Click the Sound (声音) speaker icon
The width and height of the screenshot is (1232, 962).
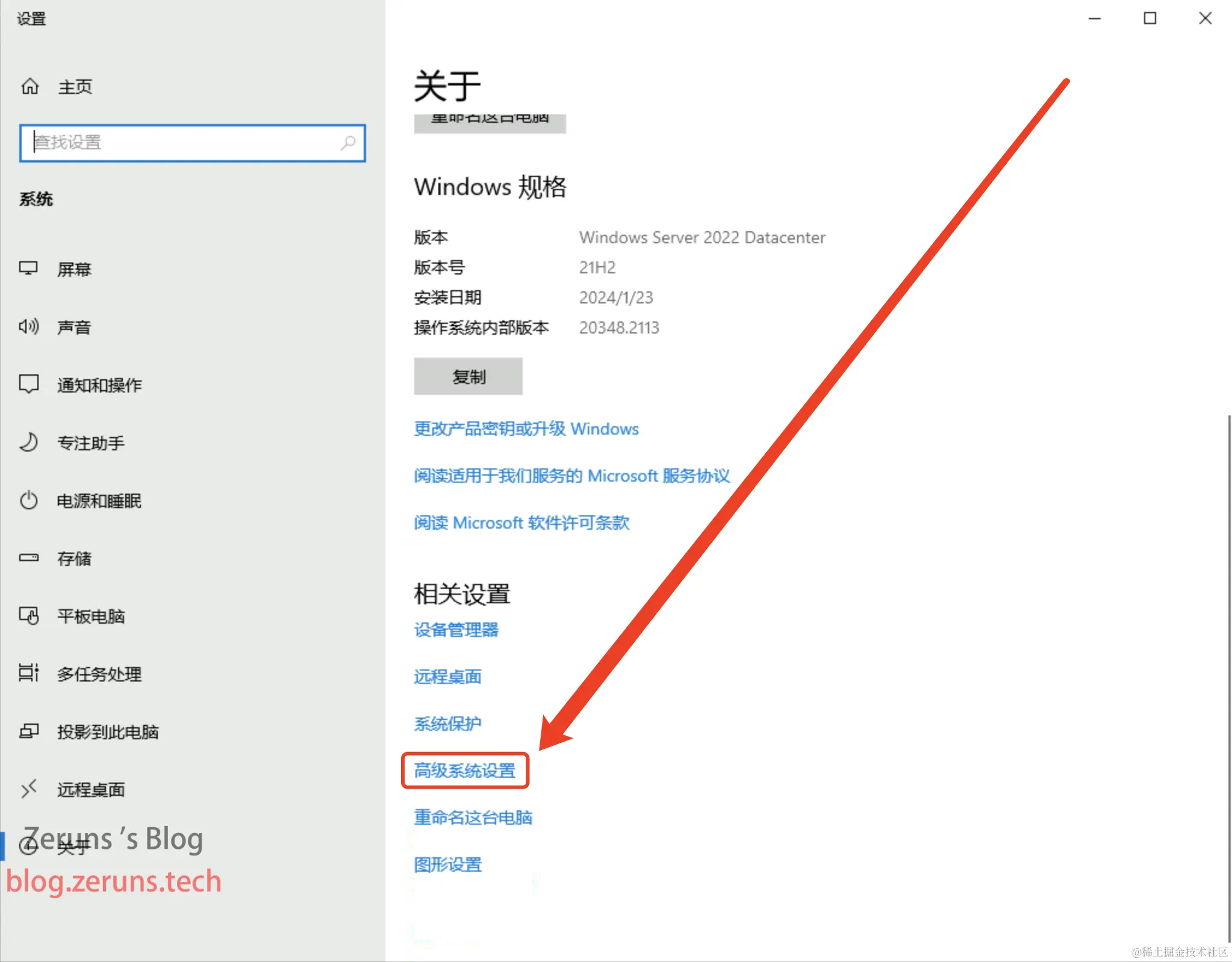(28, 327)
